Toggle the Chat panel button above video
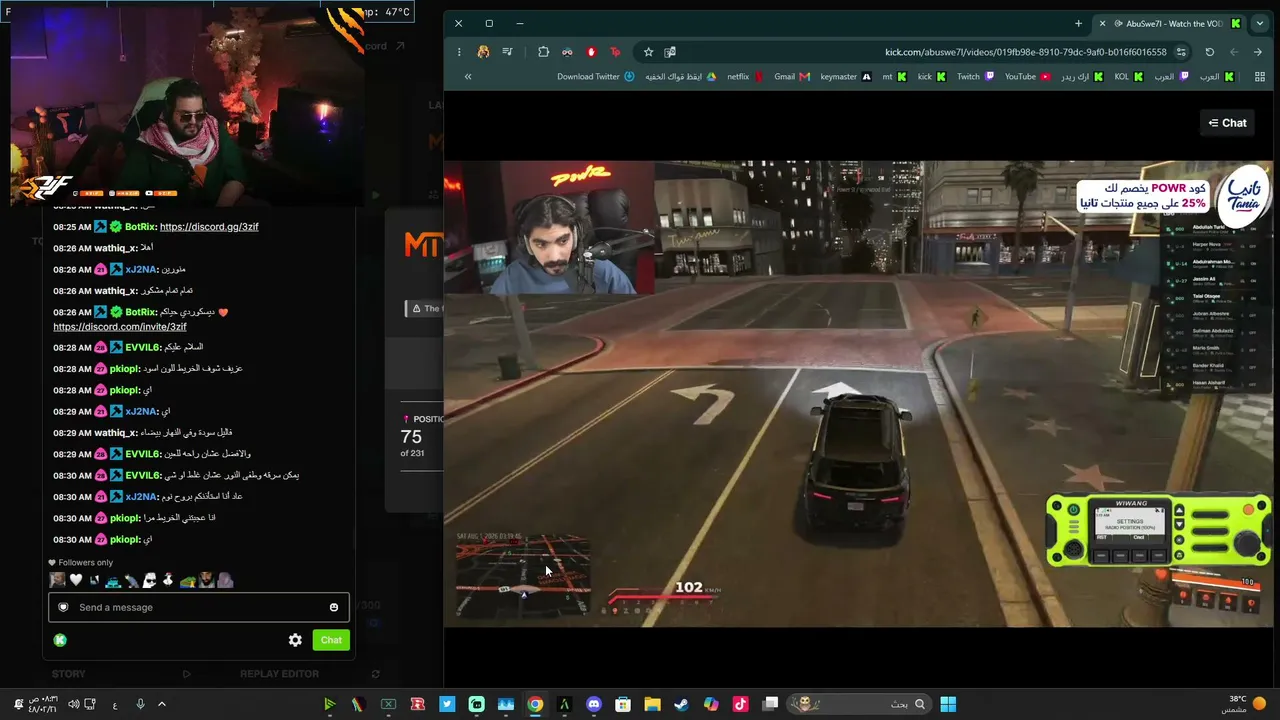The image size is (1280, 720). [1227, 123]
